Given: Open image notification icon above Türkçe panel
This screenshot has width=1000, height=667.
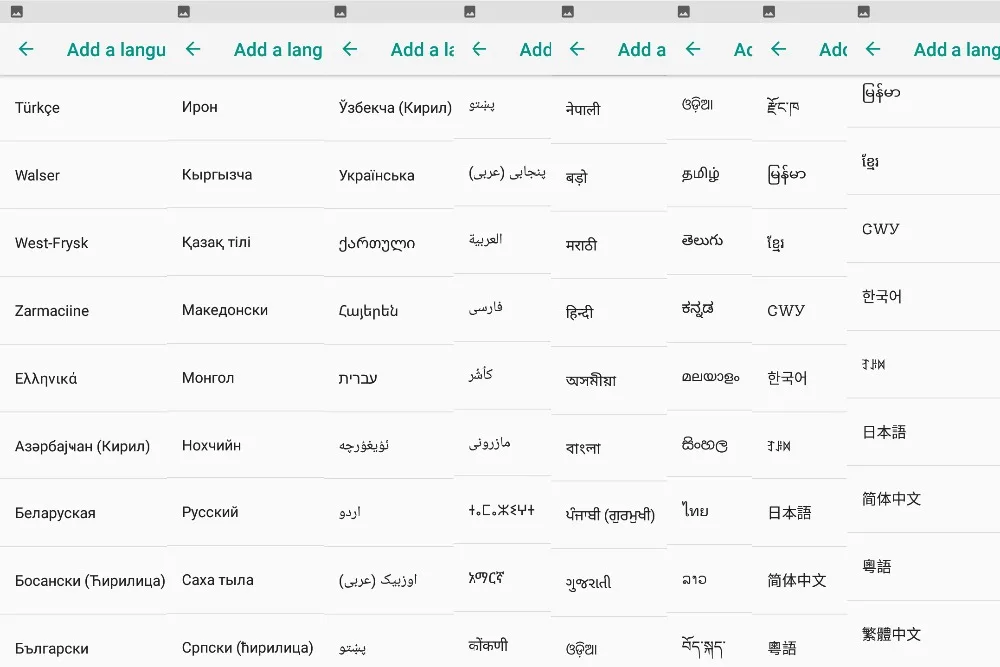Looking at the screenshot, I should coord(17,11).
